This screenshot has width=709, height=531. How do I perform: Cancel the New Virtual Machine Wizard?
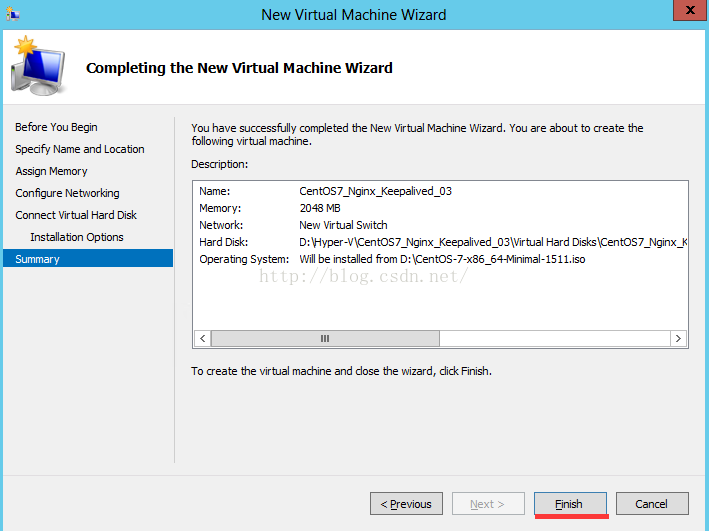[x=652, y=503]
